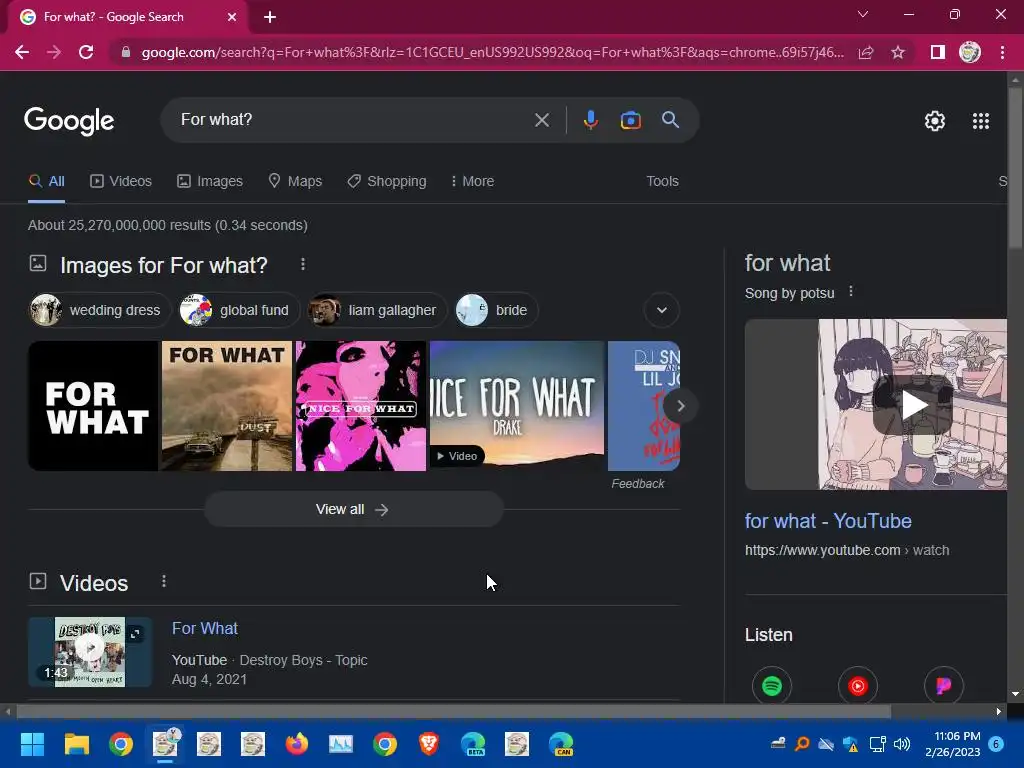Launch Firefox from the taskbar
This screenshot has height=768, width=1024.
pos(296,744)
